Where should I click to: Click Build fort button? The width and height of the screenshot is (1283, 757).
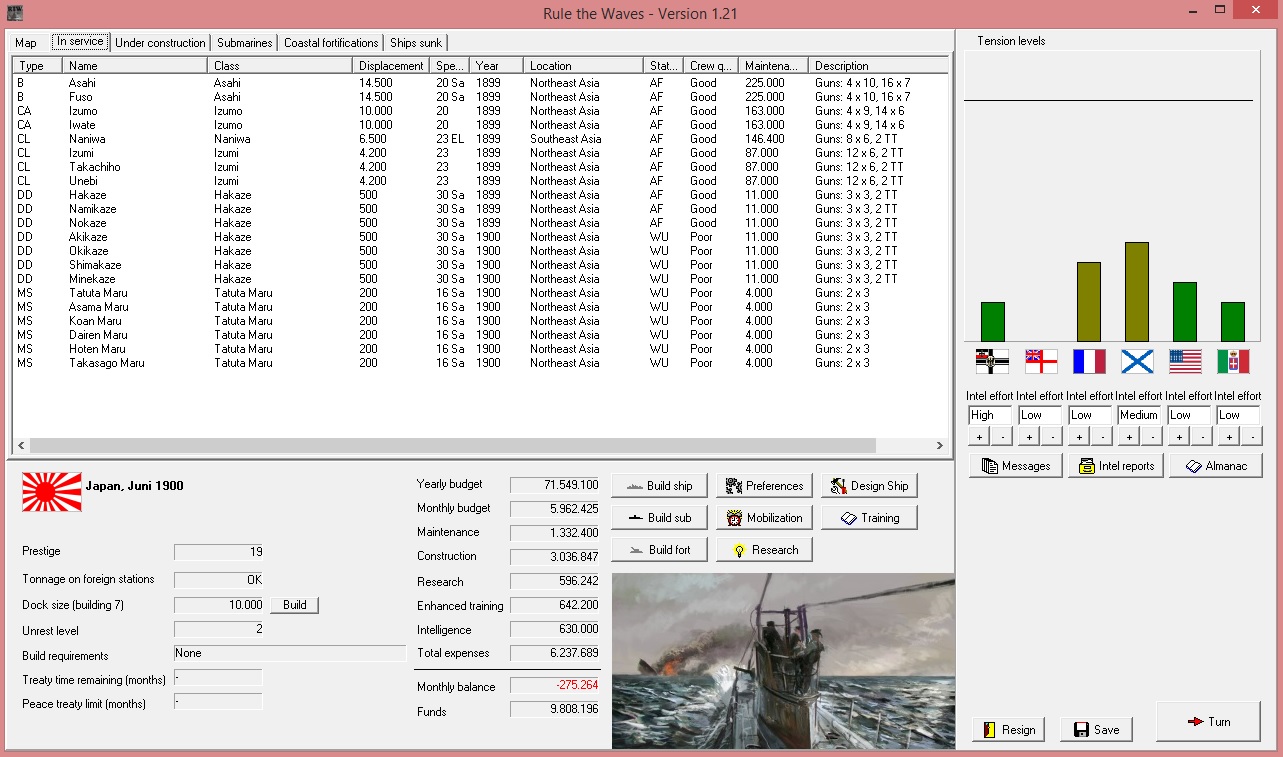(659, 550)
